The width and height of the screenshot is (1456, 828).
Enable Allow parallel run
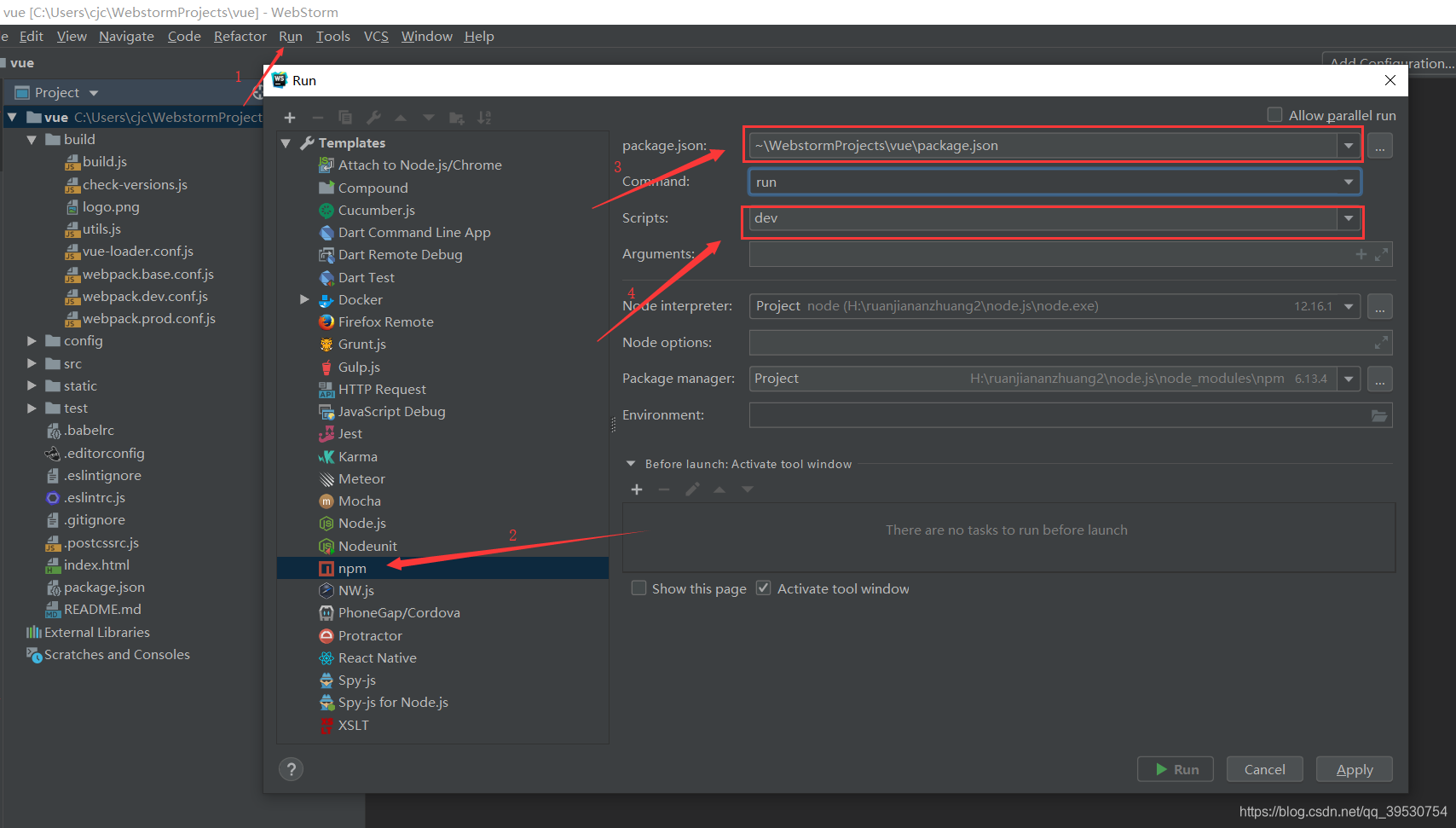(x=1275, y=113)
